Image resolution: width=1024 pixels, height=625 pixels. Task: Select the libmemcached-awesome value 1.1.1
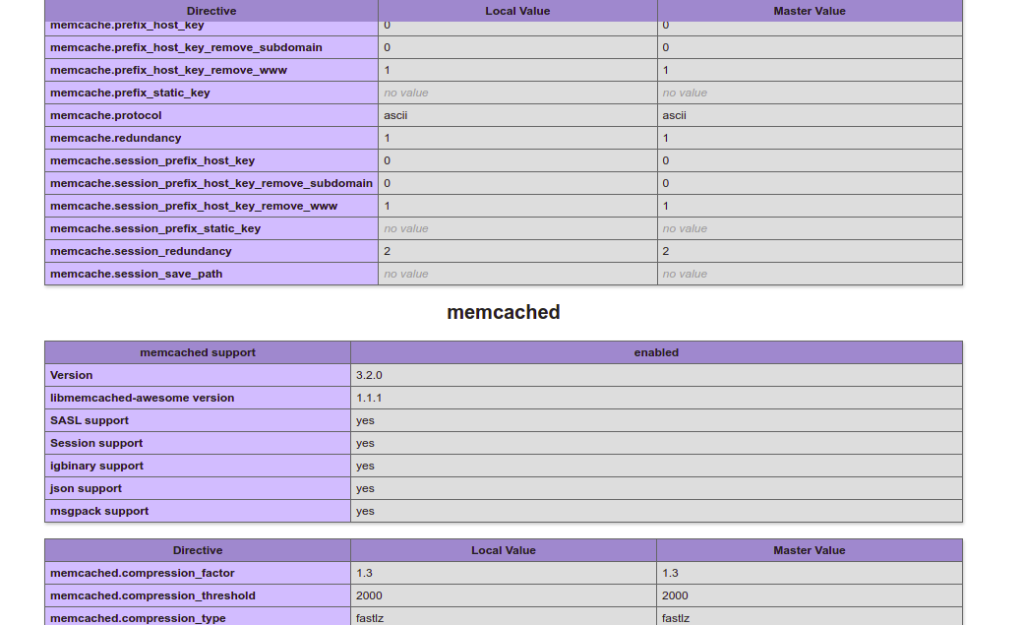point(369,398)
